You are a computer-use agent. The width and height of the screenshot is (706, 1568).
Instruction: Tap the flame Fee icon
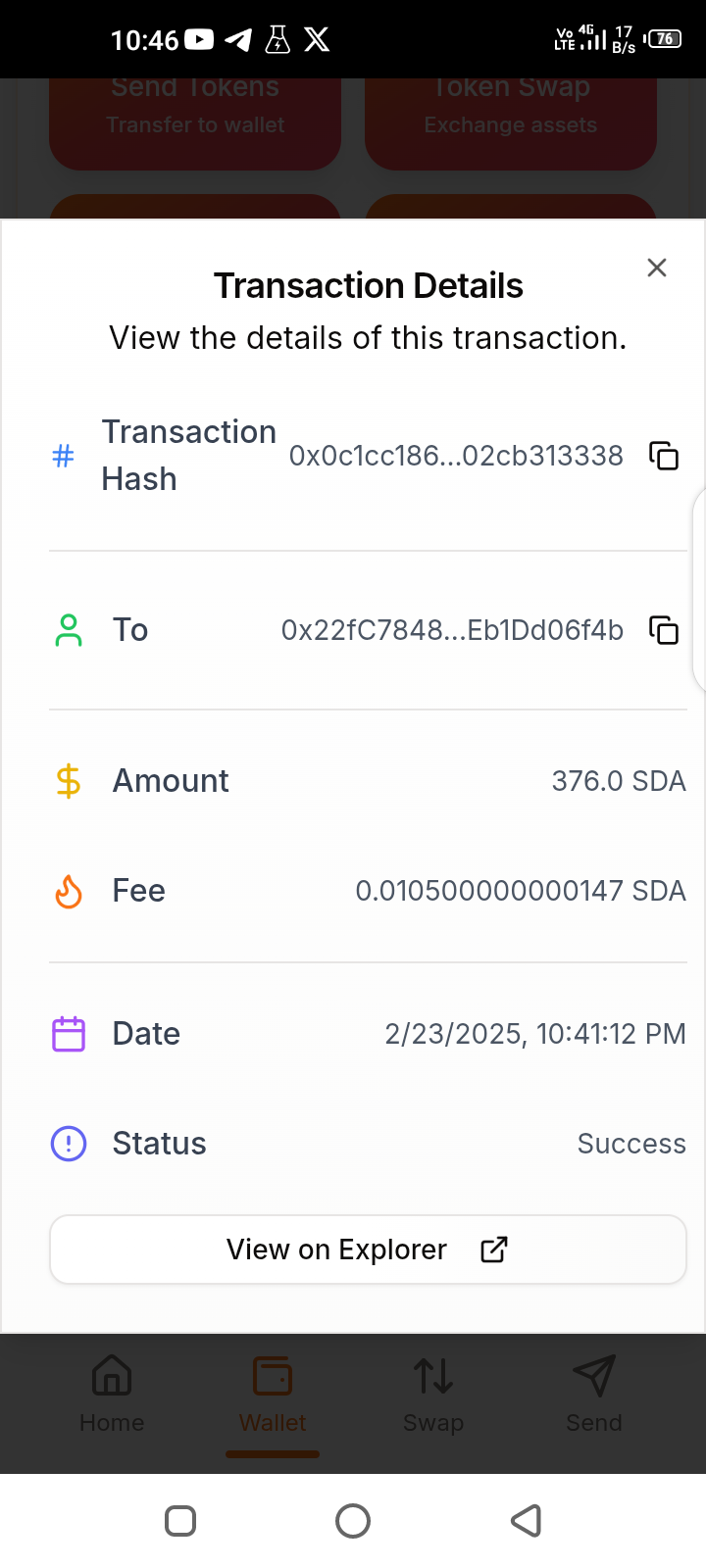pos(69,891)
